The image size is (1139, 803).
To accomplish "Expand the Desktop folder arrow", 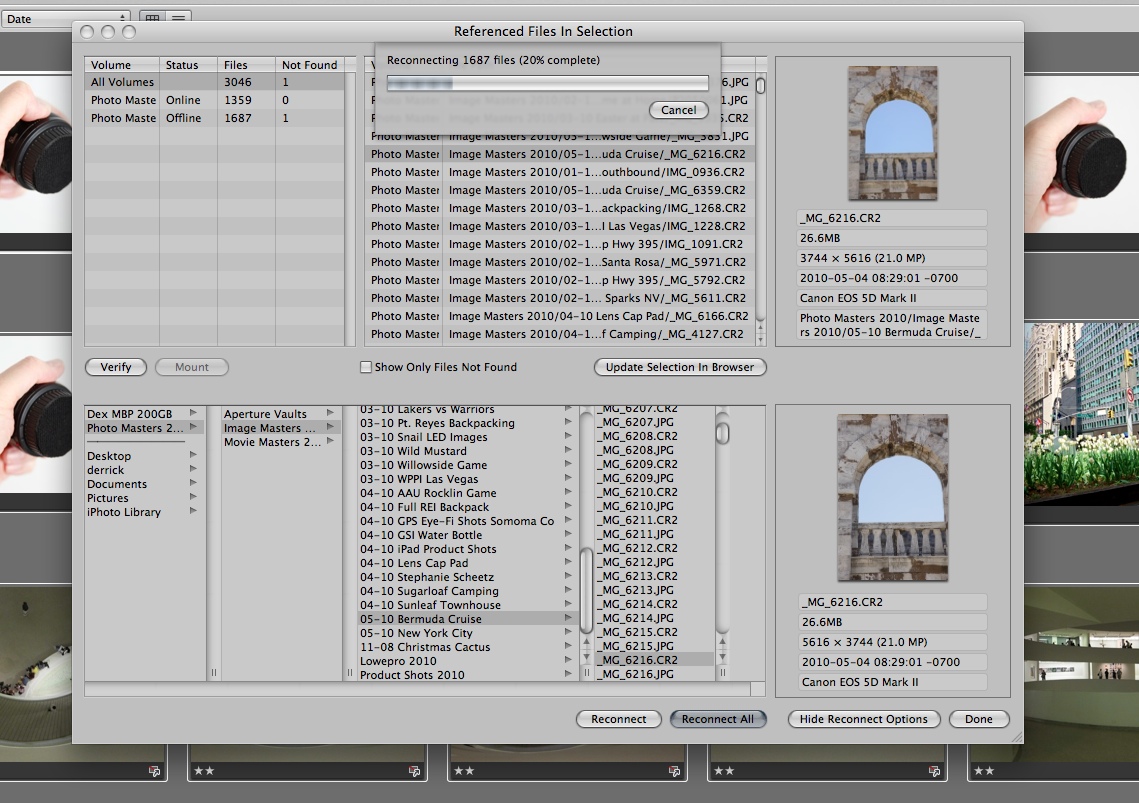I will coord(193,455).
